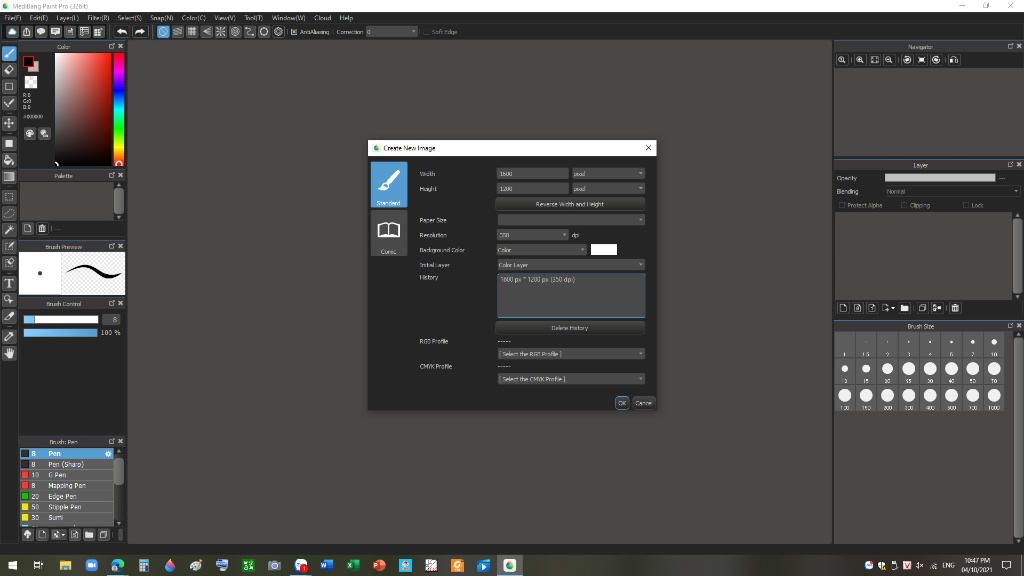Open the Background Color type dropdown

click(541, 250)
